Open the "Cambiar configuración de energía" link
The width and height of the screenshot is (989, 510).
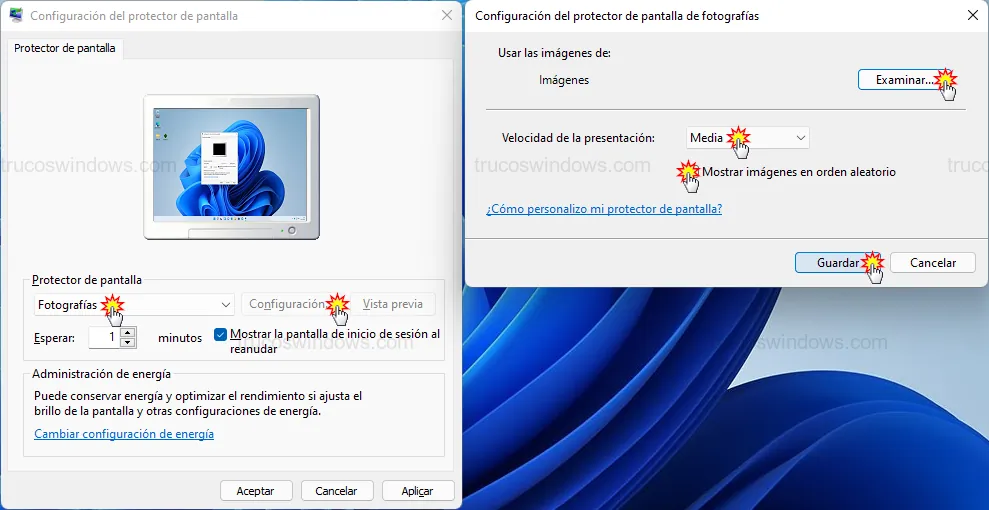tap(124, 434)
